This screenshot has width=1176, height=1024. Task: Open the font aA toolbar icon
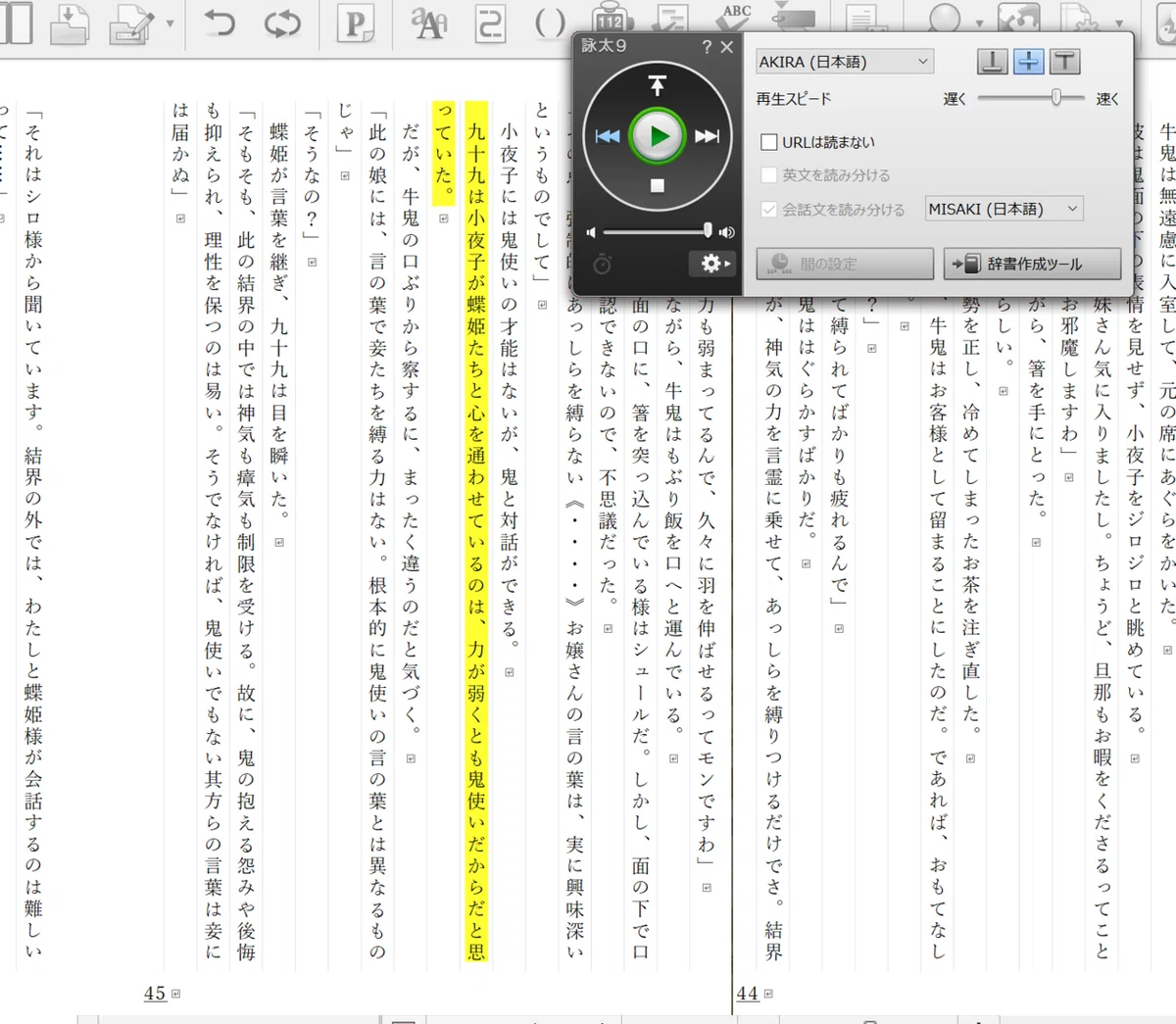coord(429,23)
